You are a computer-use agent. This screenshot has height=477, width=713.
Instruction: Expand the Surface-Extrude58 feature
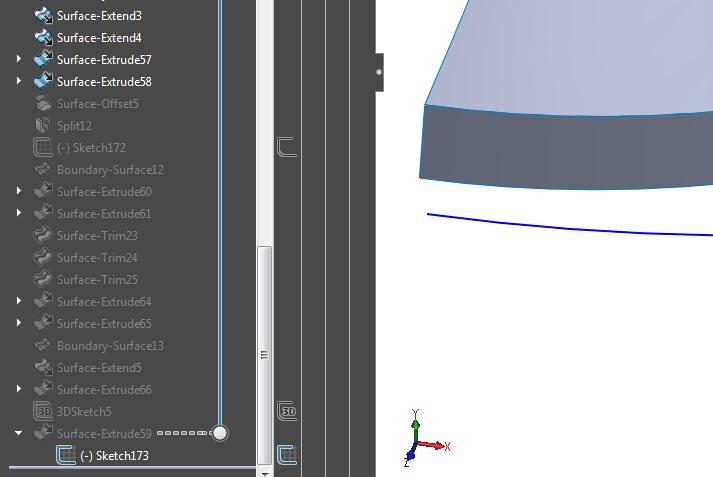19,81
